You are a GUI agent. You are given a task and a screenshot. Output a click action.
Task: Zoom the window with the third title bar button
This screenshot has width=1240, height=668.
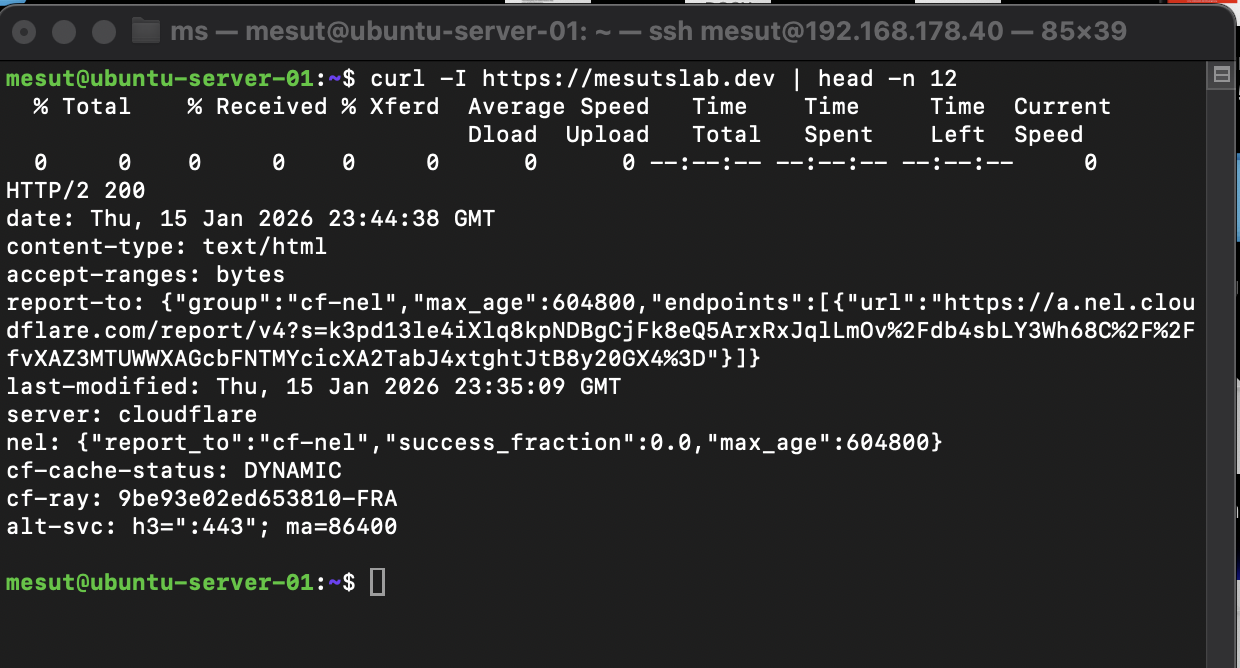(101, 32)
